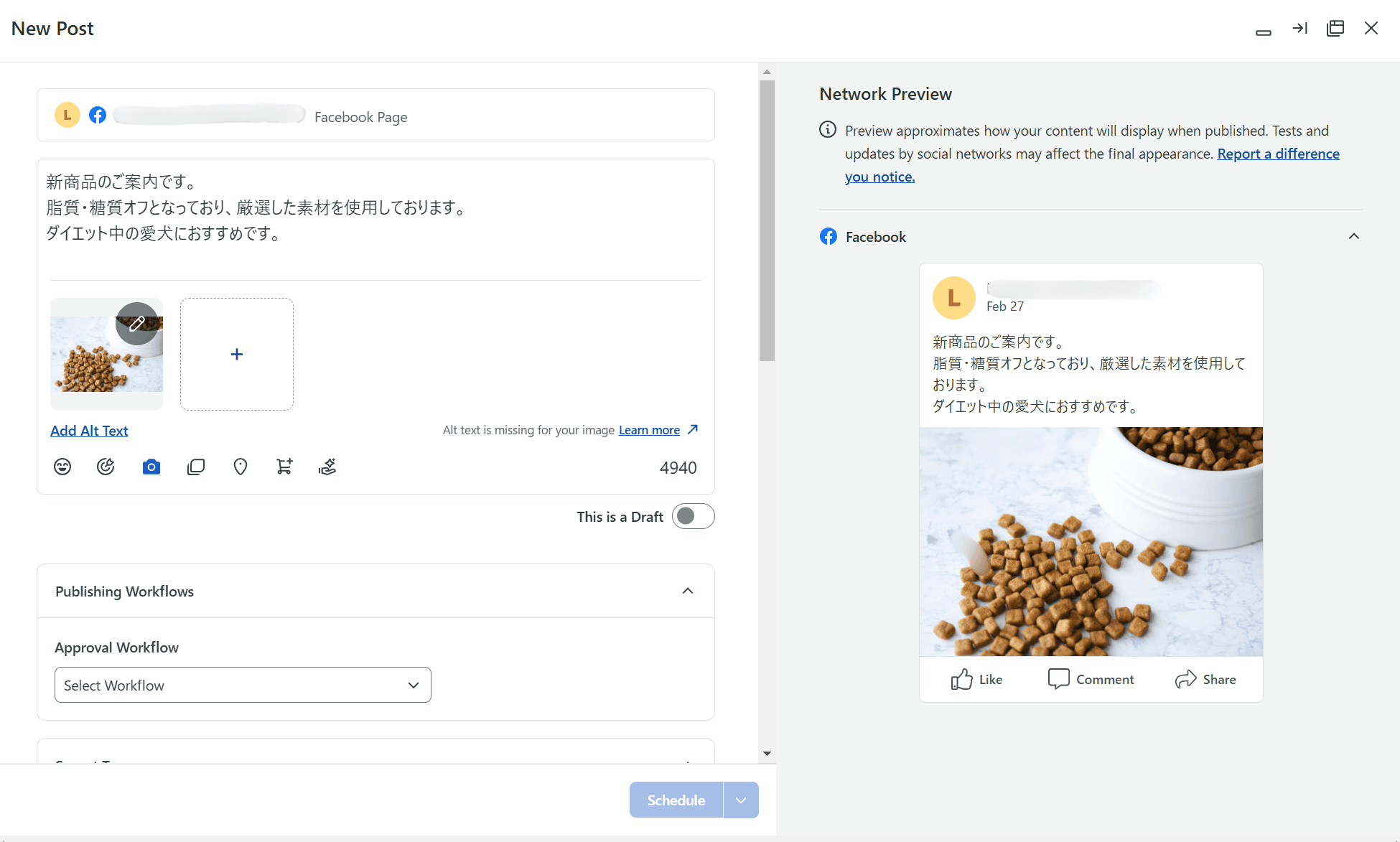Screen dimensions: 1400x842
Task: Click the Report a difference link
Action: [1278, 154]
